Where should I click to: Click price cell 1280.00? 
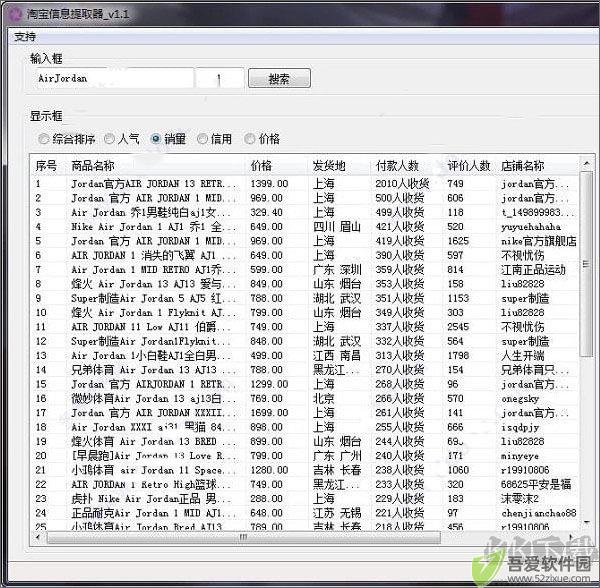[269, 470]
